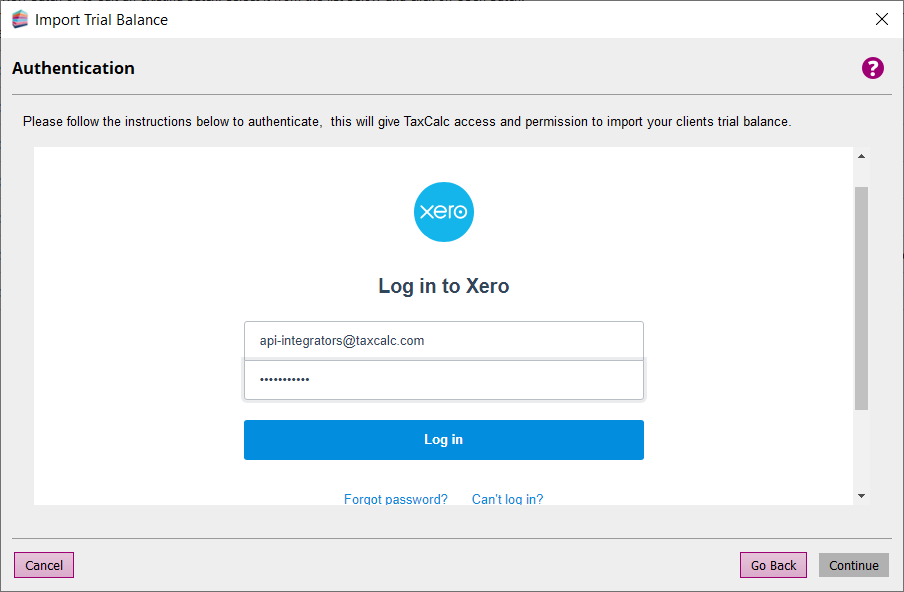Close the Import Trial Balance window
This screenshot has height=592, width=904.
click(x=881, y=19)
